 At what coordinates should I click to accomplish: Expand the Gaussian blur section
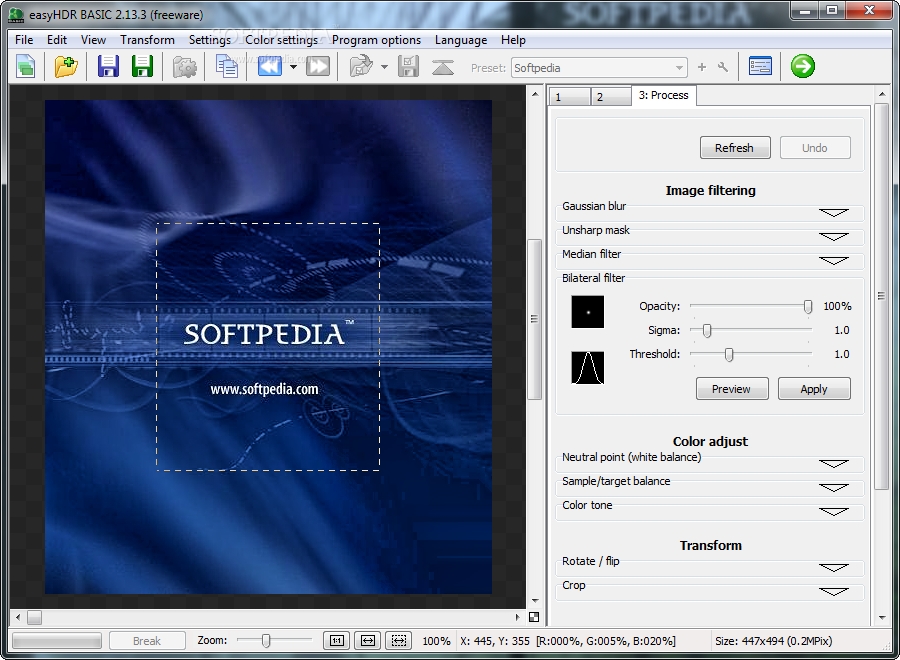[x=834, y=213]
